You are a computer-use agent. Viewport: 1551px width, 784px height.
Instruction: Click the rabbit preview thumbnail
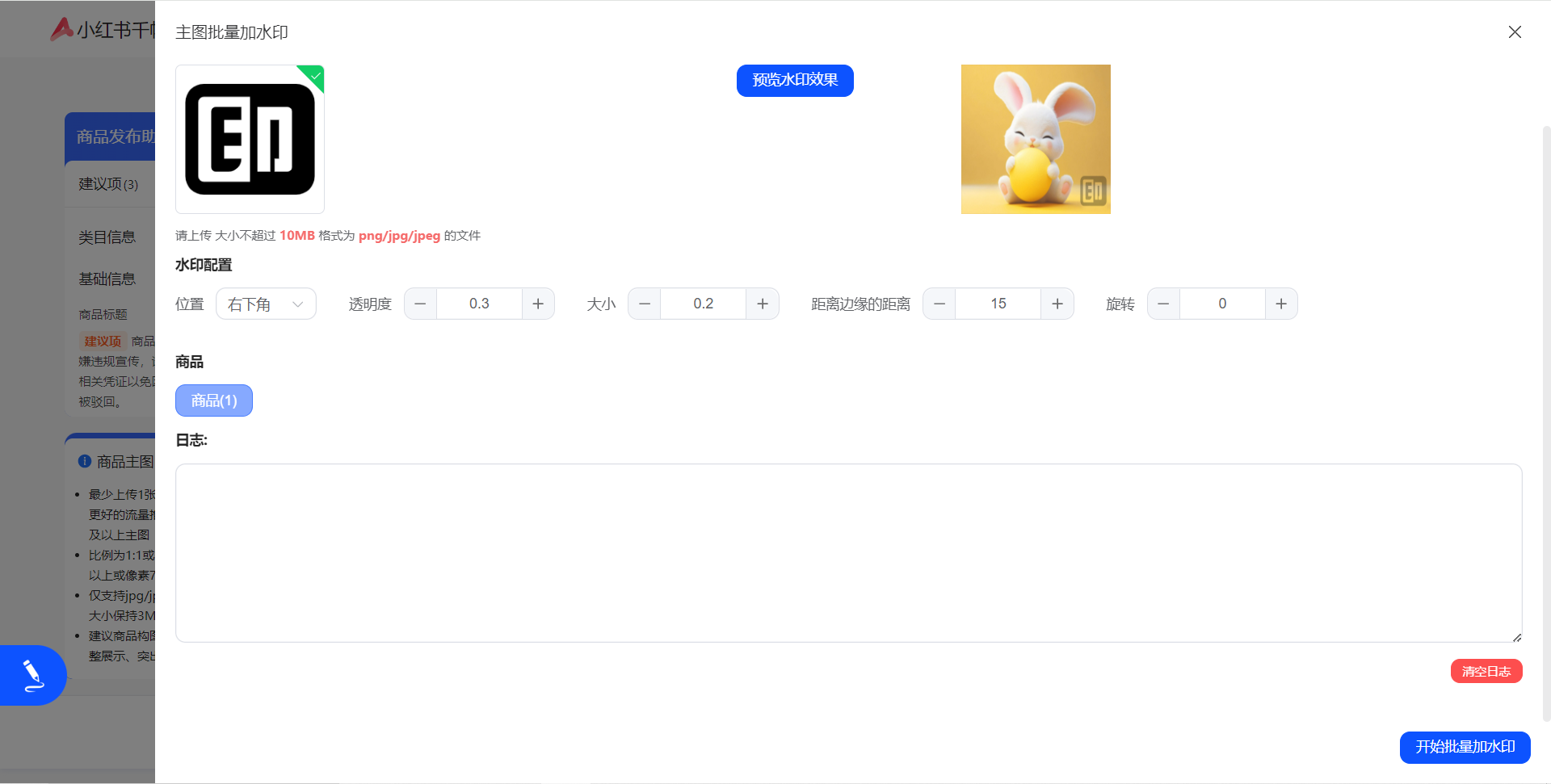point(1036,139)
